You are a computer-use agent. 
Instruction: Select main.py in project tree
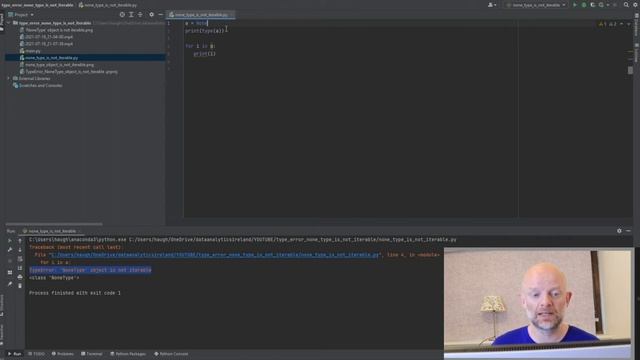pos(30,51)
